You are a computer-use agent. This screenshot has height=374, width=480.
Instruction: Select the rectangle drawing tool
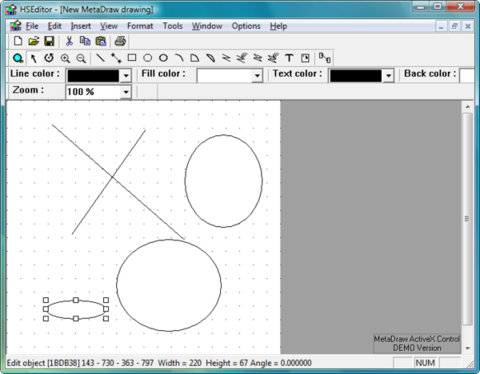coord(132,58)
